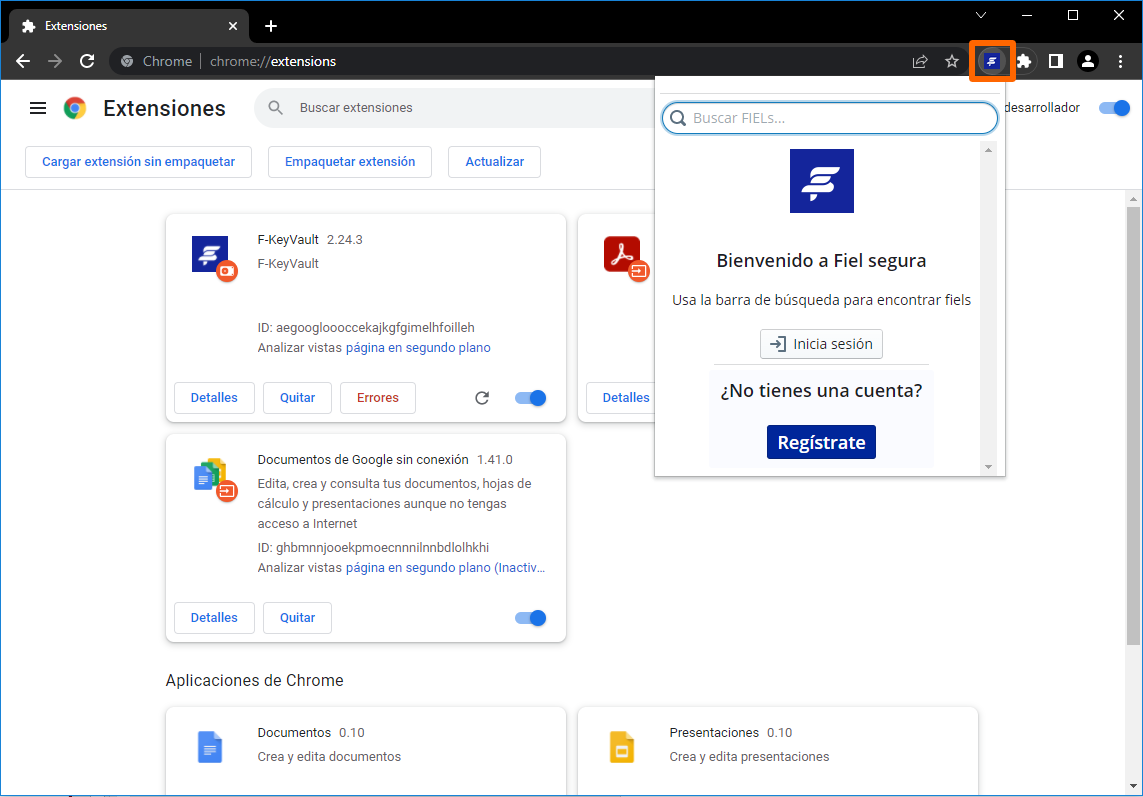Click the Actualizar button

click(x=494, y=162)
